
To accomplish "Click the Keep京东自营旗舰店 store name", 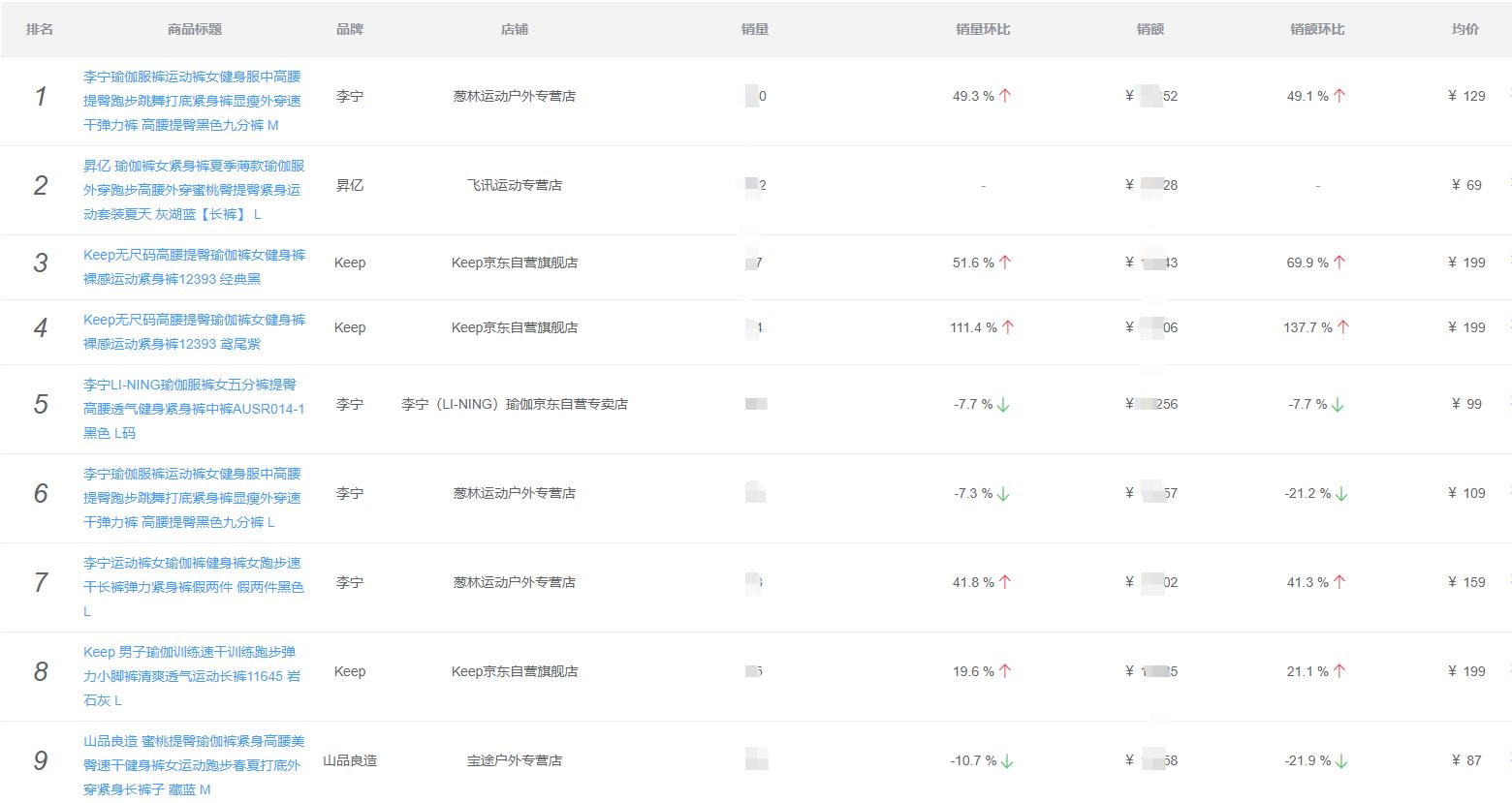I will coord(514,262).
